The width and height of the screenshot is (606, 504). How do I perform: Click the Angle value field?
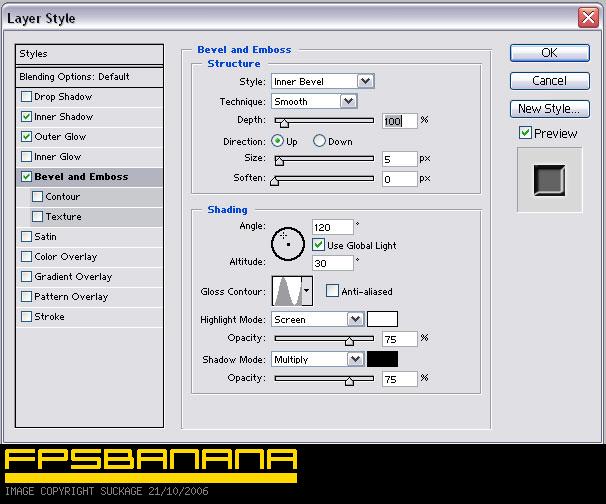(x=333, y=227)
